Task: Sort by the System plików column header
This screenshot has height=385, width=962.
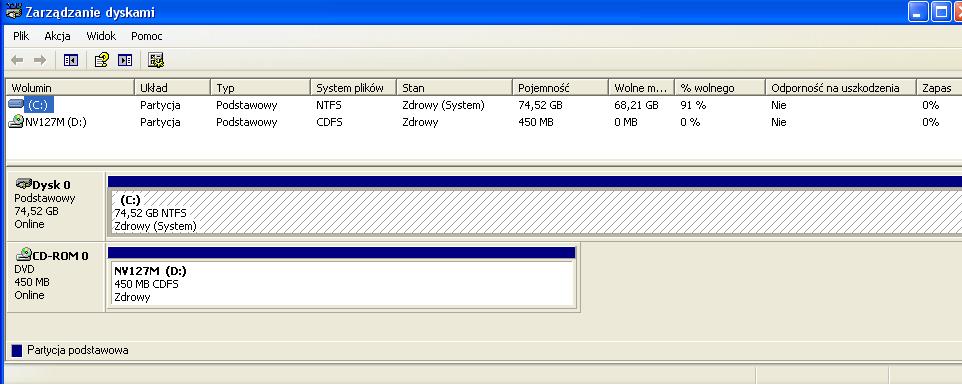Action: coord(353,88)
